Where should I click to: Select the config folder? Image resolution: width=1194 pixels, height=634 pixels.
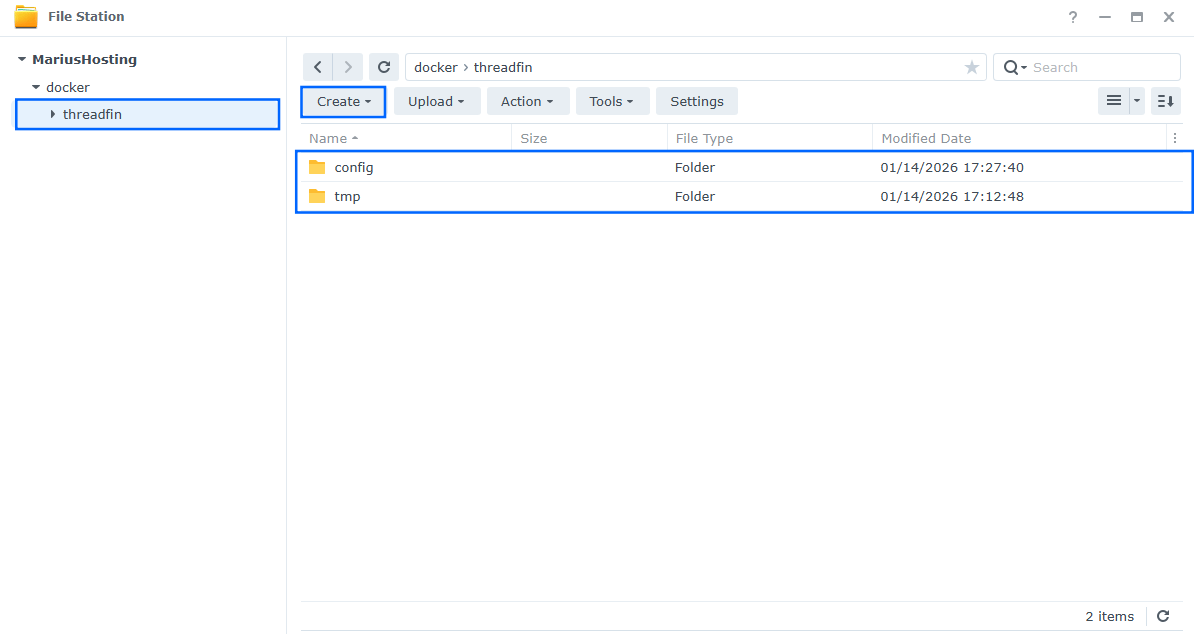click(352, 167)
